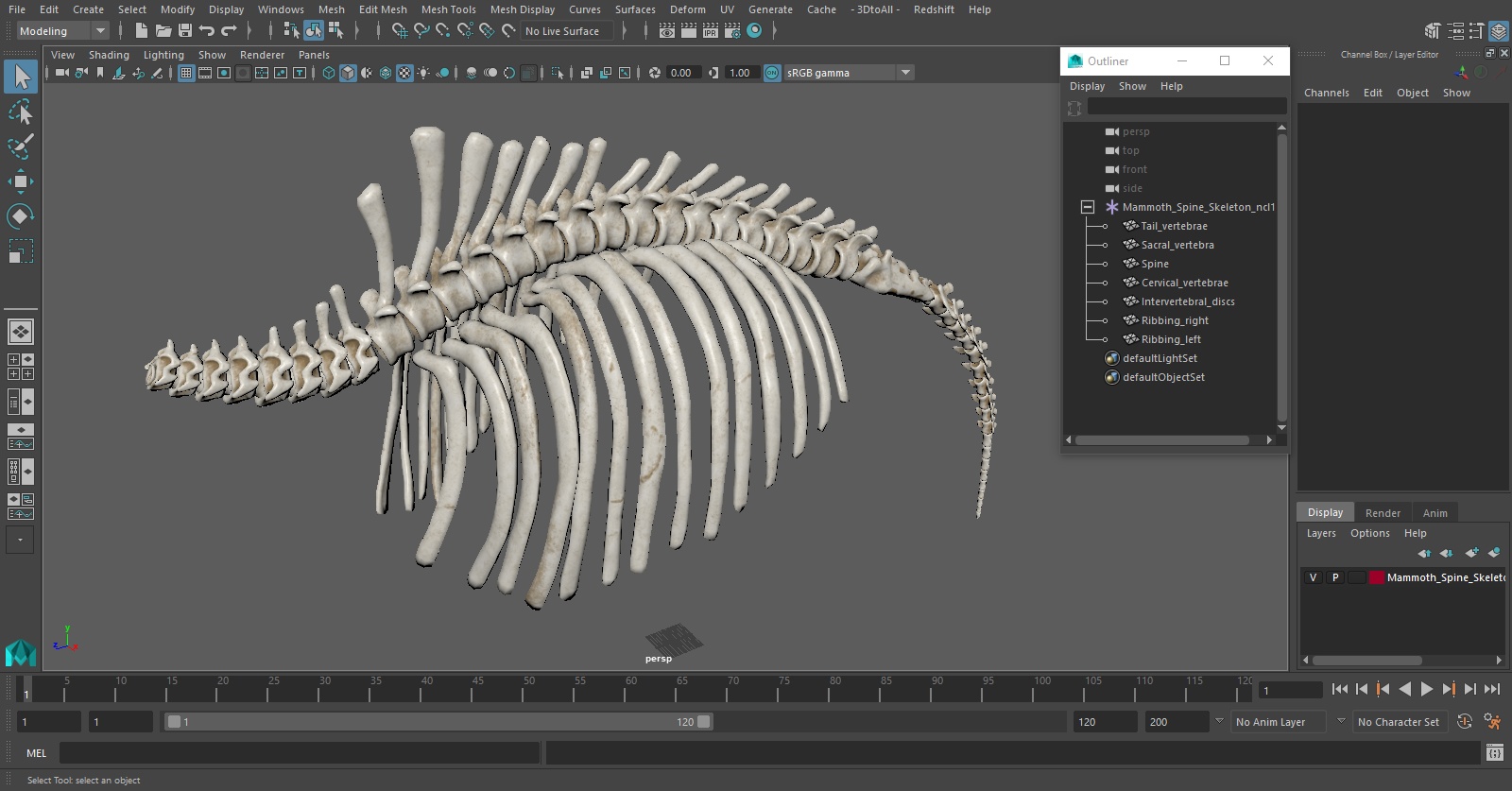Redo the last action
The image size is (1512, 791).
(229, 31)
